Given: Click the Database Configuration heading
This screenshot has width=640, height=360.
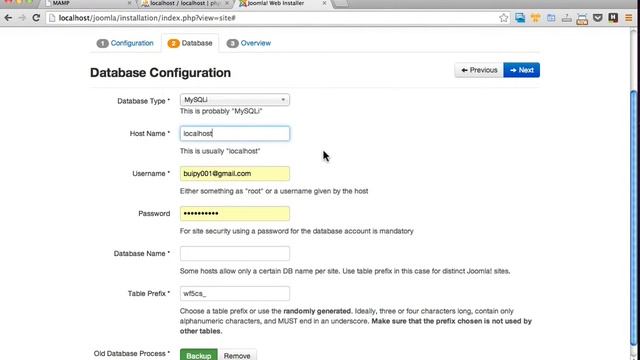Looking at the screenshot, I should (160, 73).
